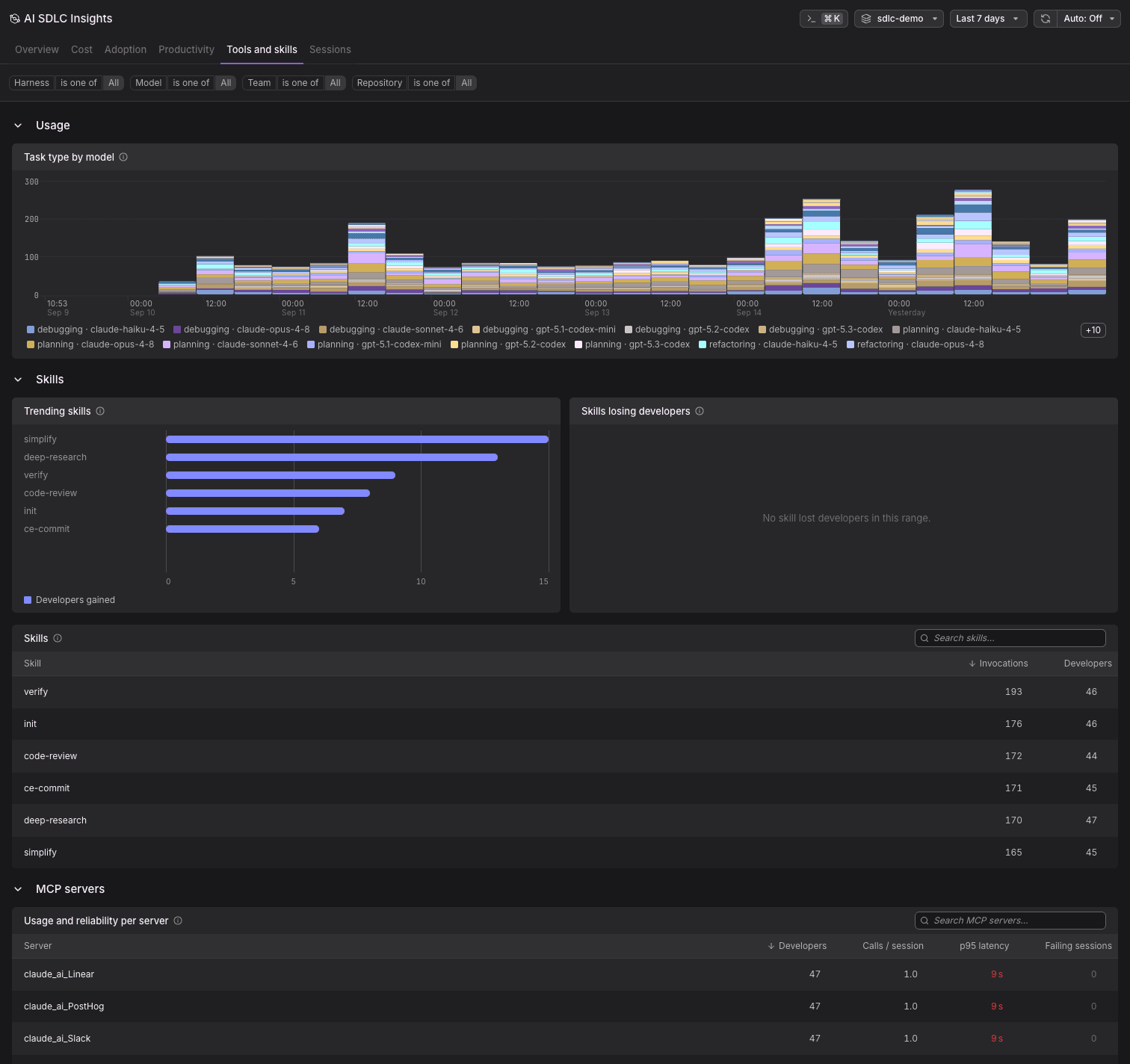
Task: Sort by the Developers column in MCP table
Action: (x=797, y=946)
